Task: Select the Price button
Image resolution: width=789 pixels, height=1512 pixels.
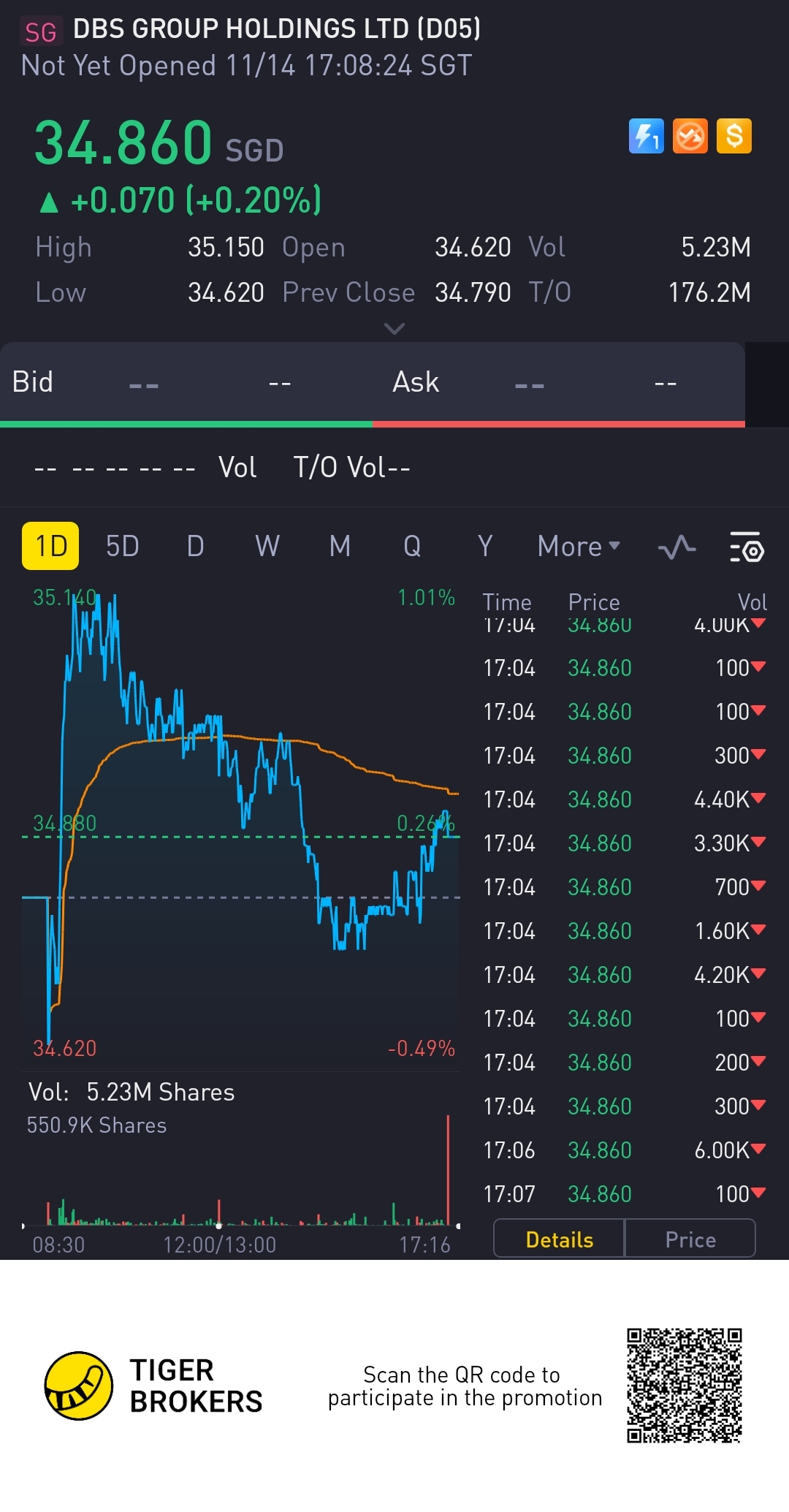Action: click(690, 1239)
